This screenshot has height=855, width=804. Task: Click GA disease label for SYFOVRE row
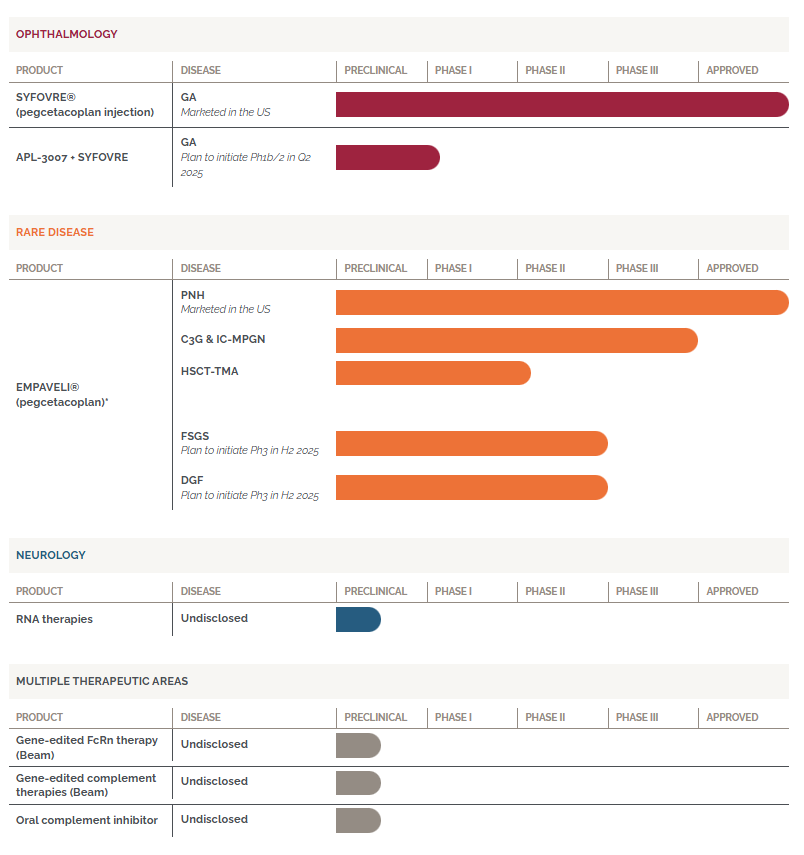click(x=188, y=97)
